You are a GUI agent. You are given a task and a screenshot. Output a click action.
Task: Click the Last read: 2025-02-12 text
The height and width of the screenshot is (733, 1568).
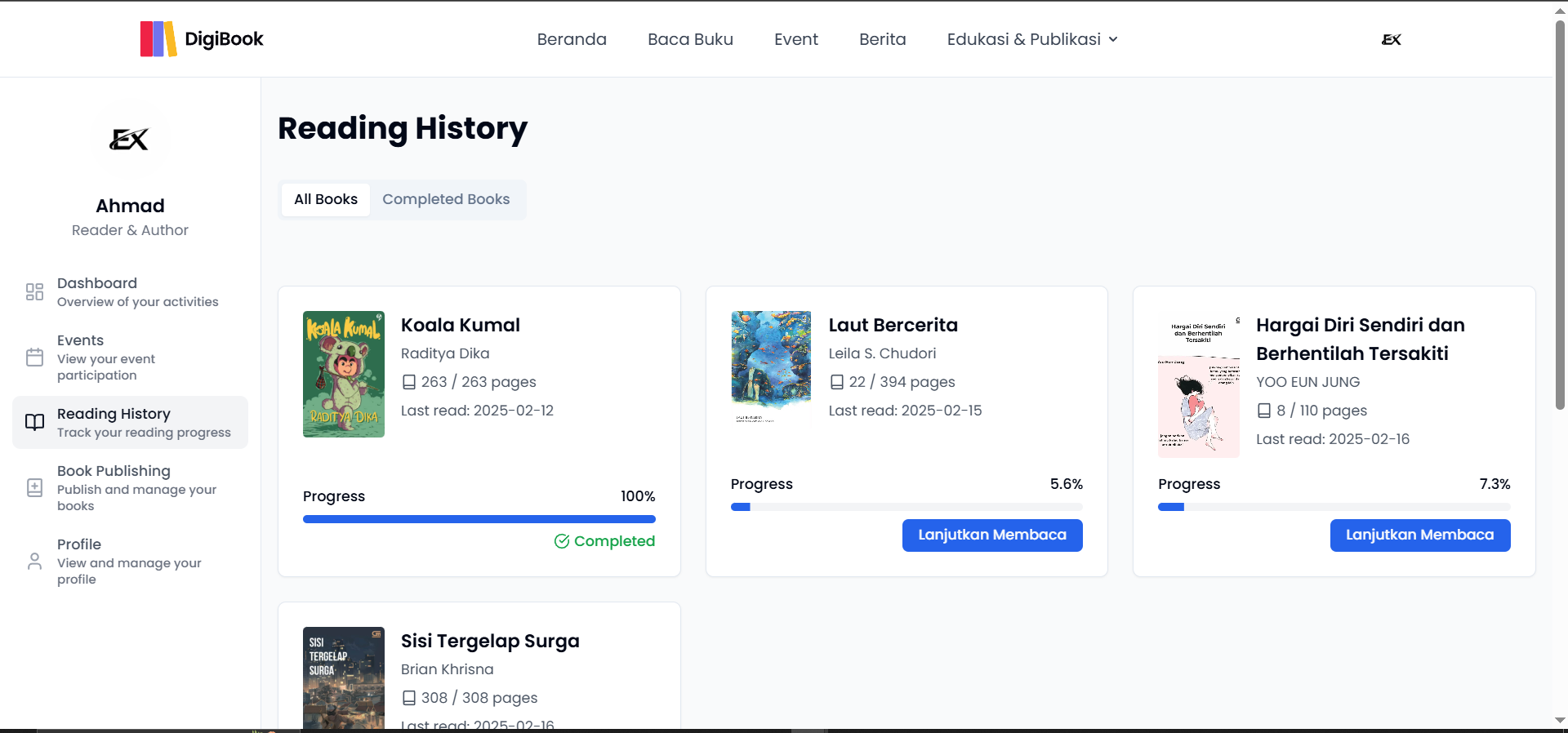(x=477, y=411)
